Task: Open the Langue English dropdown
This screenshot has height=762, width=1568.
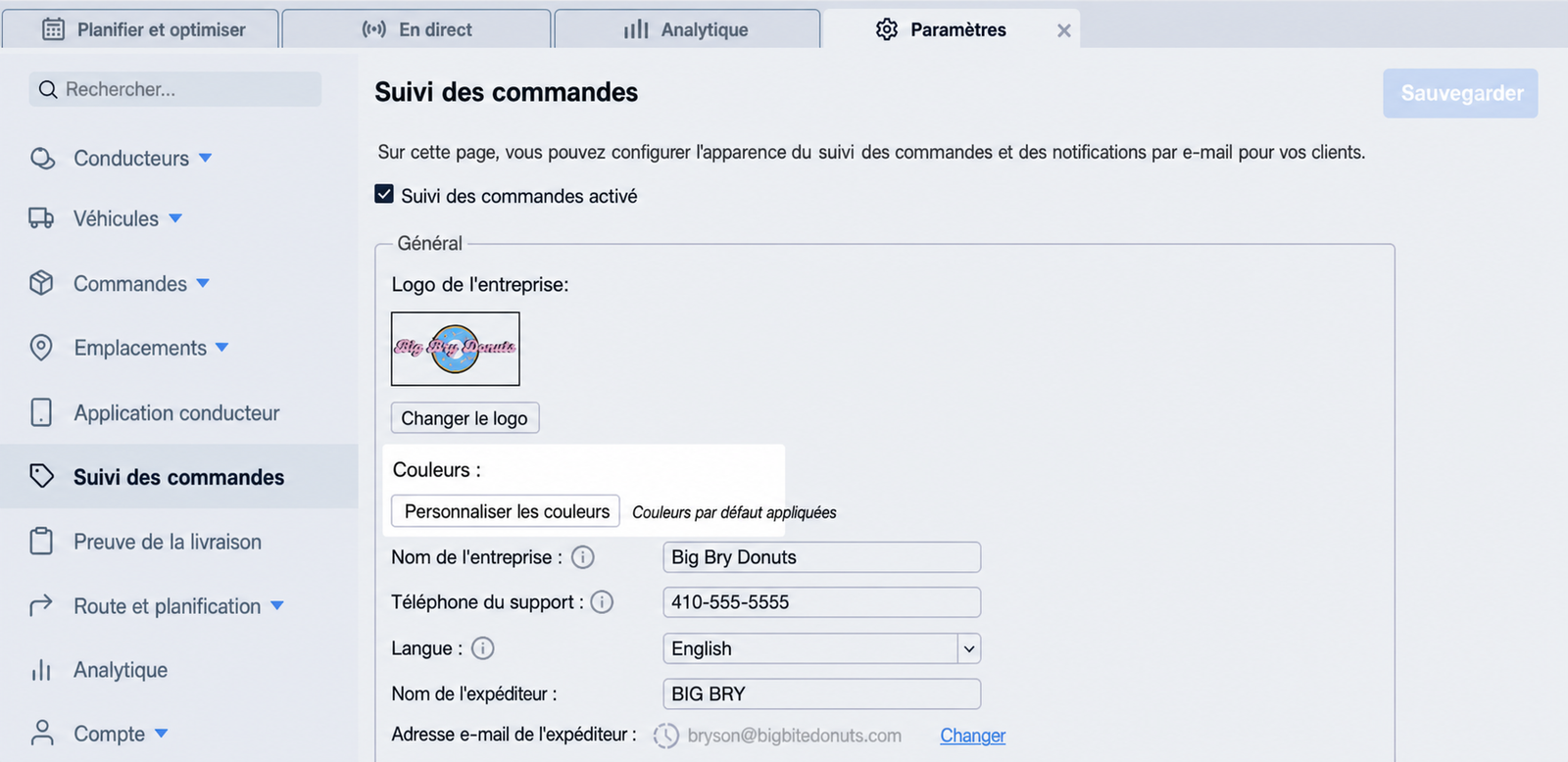Action: 821,648
